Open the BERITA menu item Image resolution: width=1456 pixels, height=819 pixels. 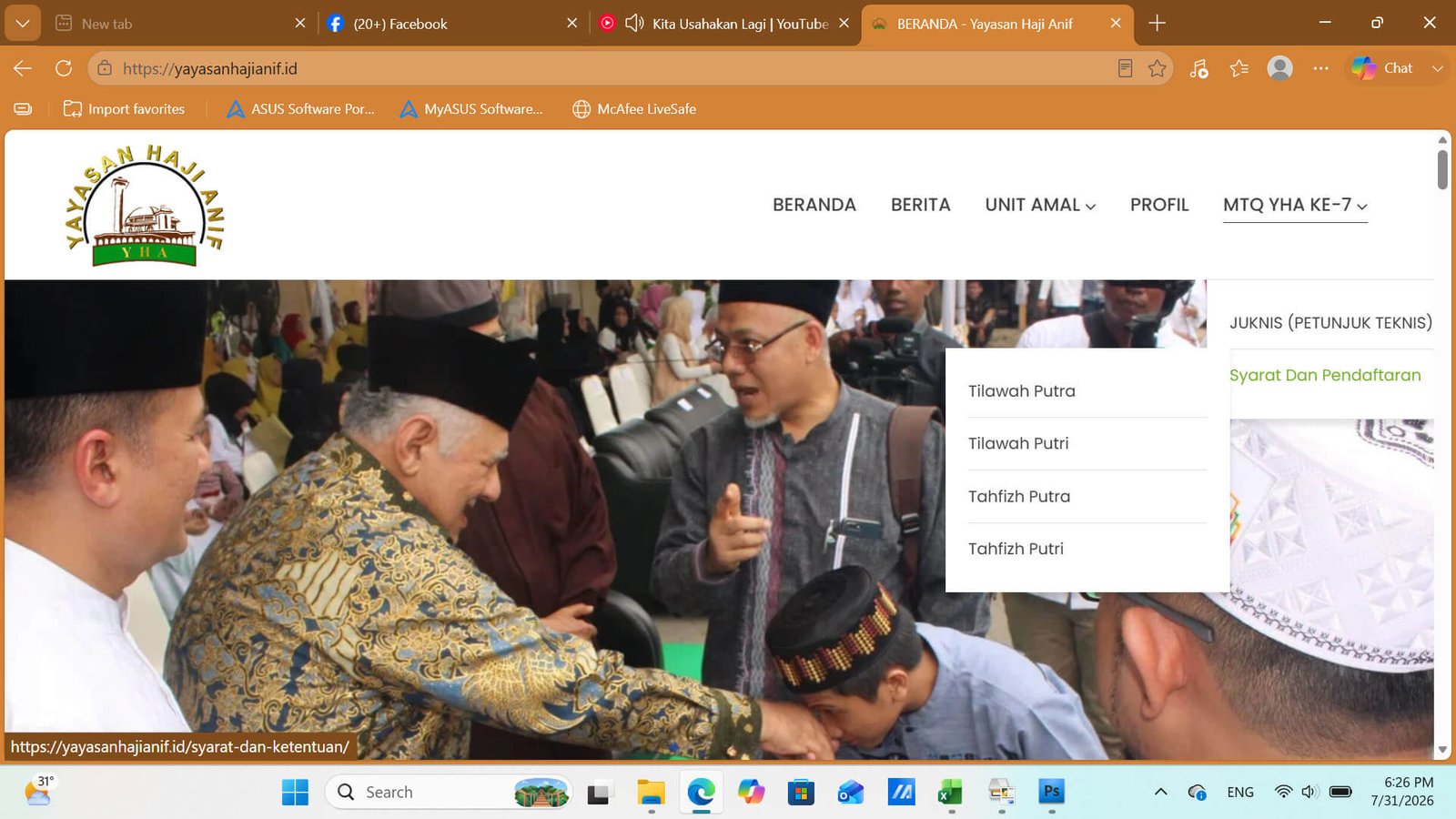[x=920, y=205]
